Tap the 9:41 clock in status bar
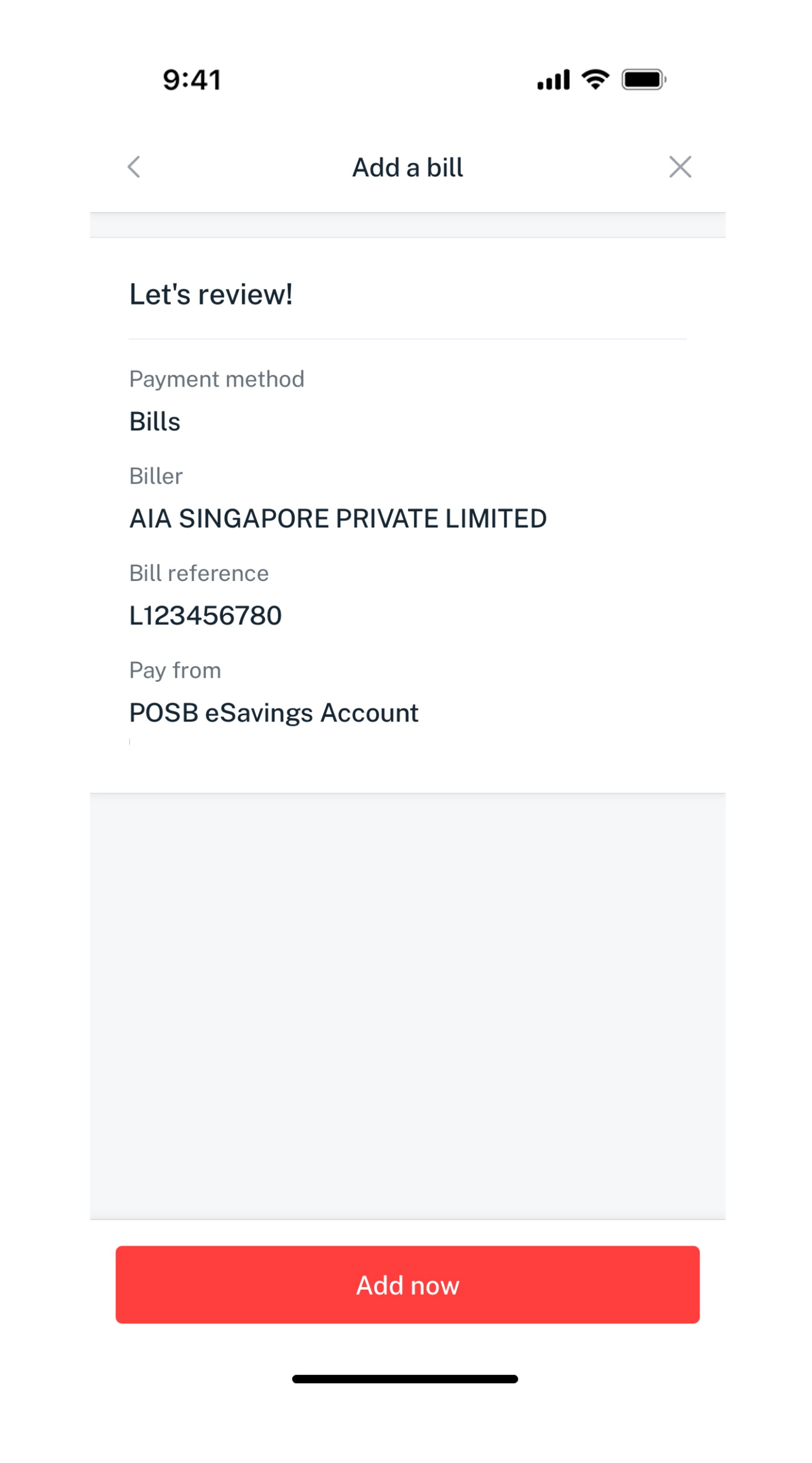The height and width of the screenshot is (1463, 812). 192,80
